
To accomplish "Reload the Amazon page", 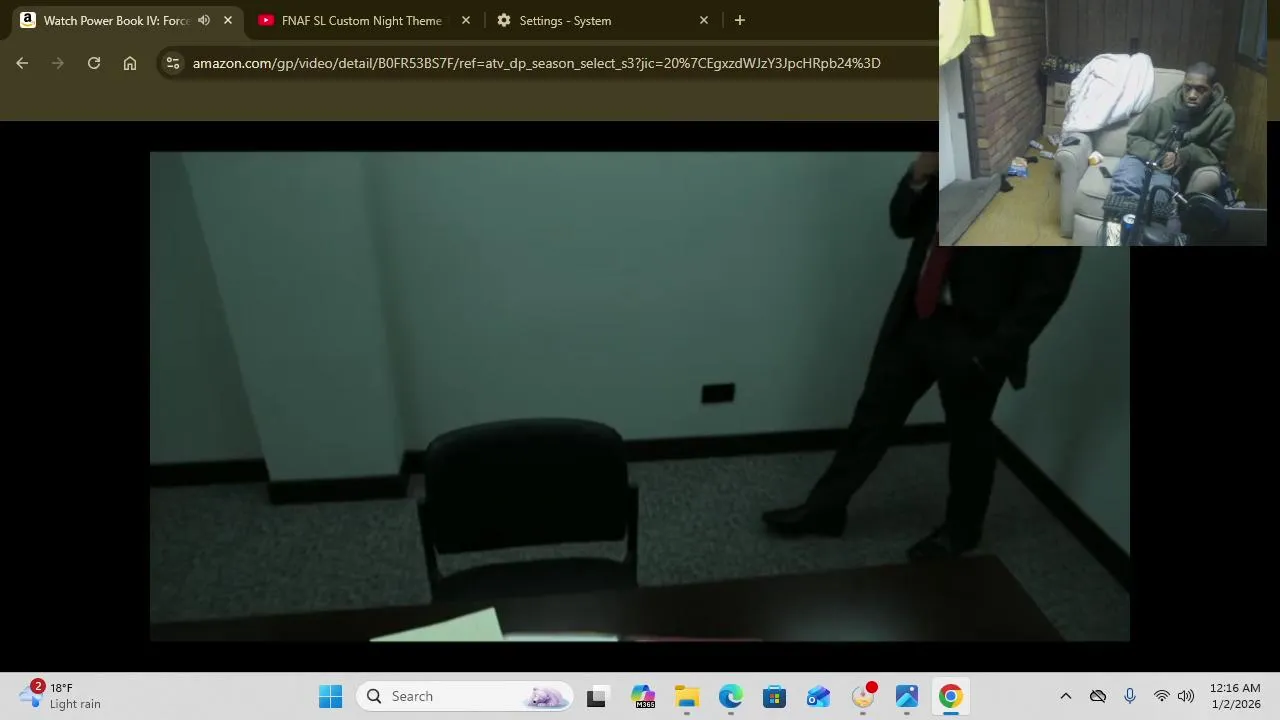I will [94, 63].
